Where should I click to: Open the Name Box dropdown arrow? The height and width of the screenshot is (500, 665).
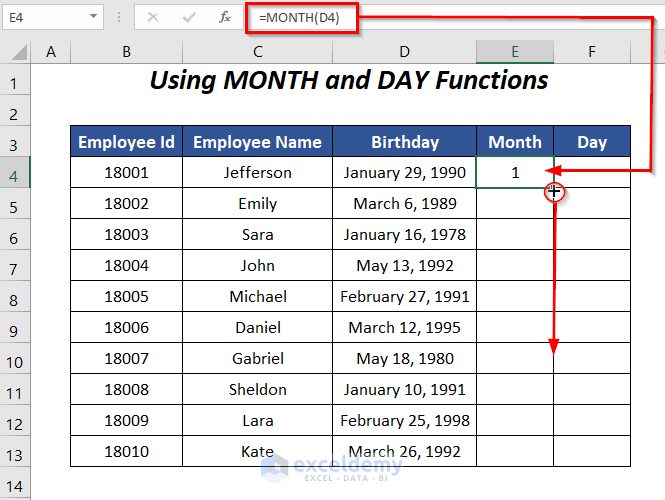[93, 17]
